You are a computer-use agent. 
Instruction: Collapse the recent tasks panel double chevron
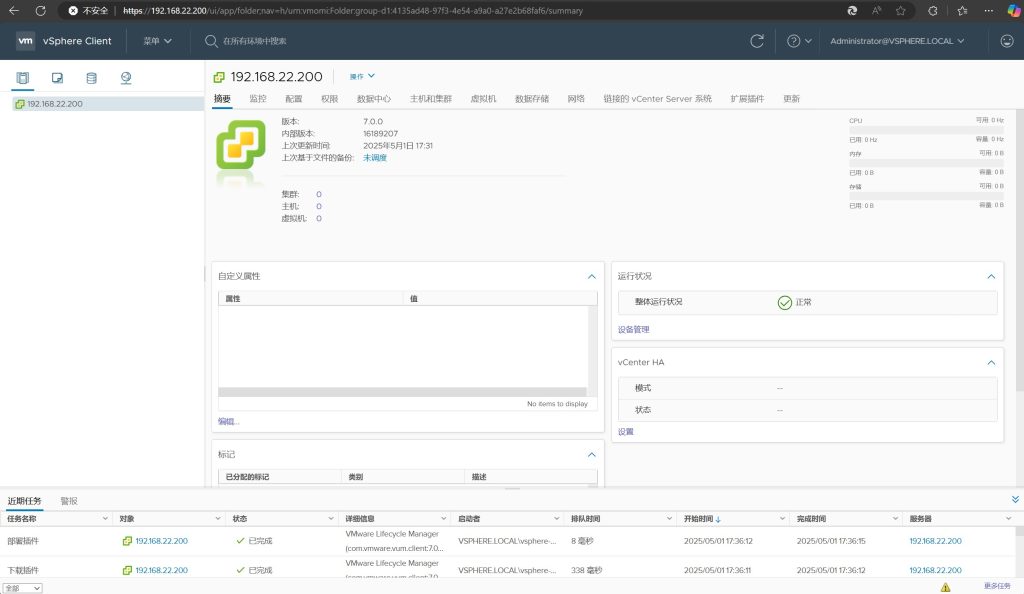coord(1015,499)
